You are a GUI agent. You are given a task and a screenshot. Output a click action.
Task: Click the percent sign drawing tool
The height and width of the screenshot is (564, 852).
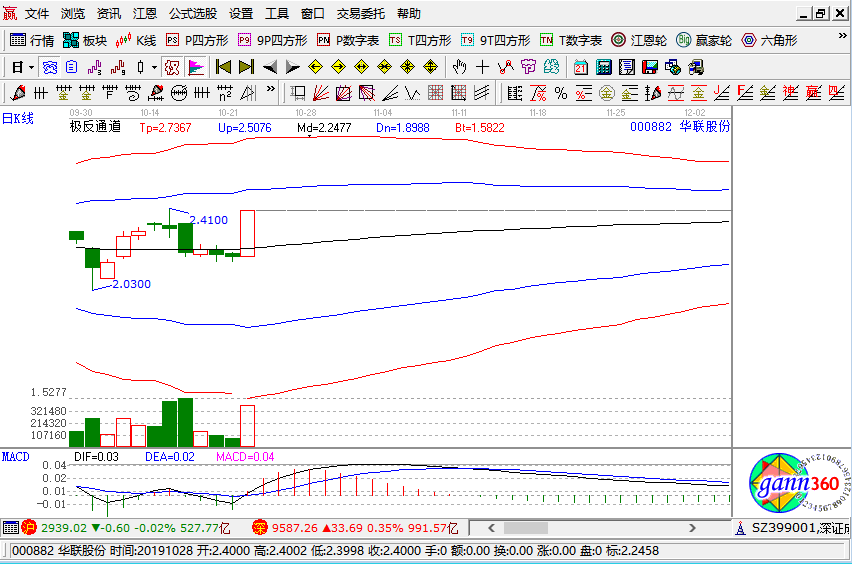click(560, 93)
